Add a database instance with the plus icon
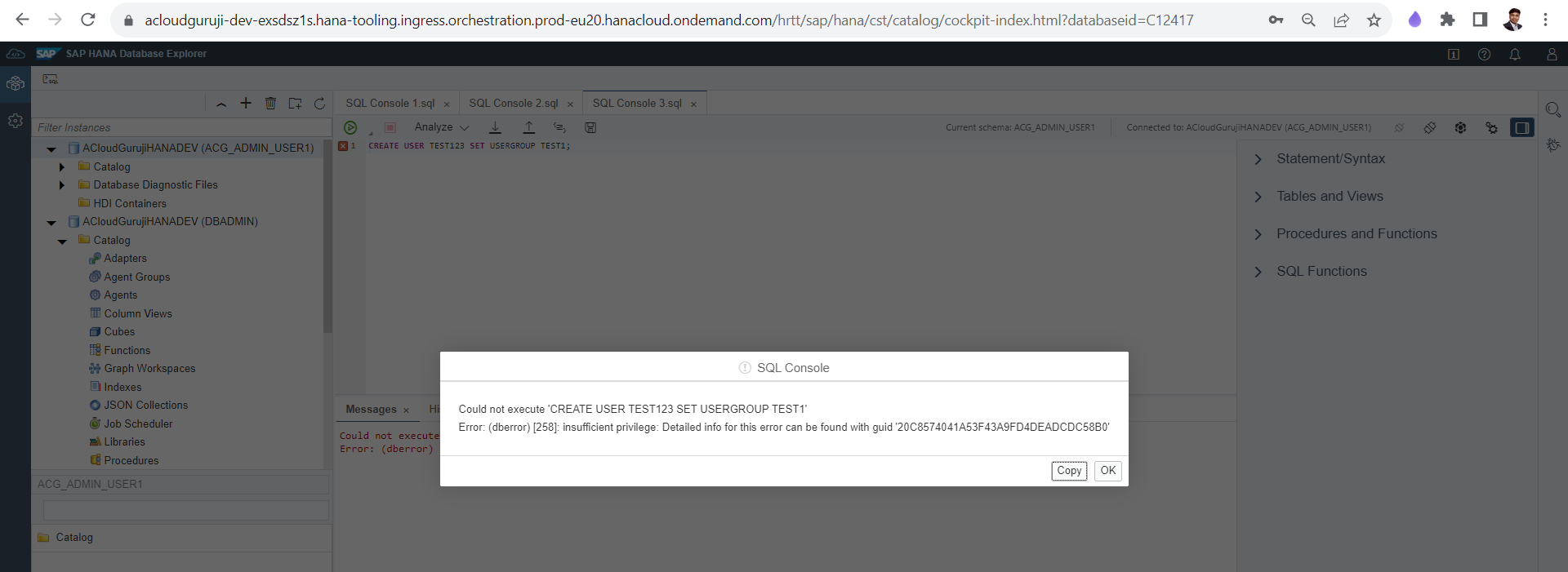 tap(246, 103)
